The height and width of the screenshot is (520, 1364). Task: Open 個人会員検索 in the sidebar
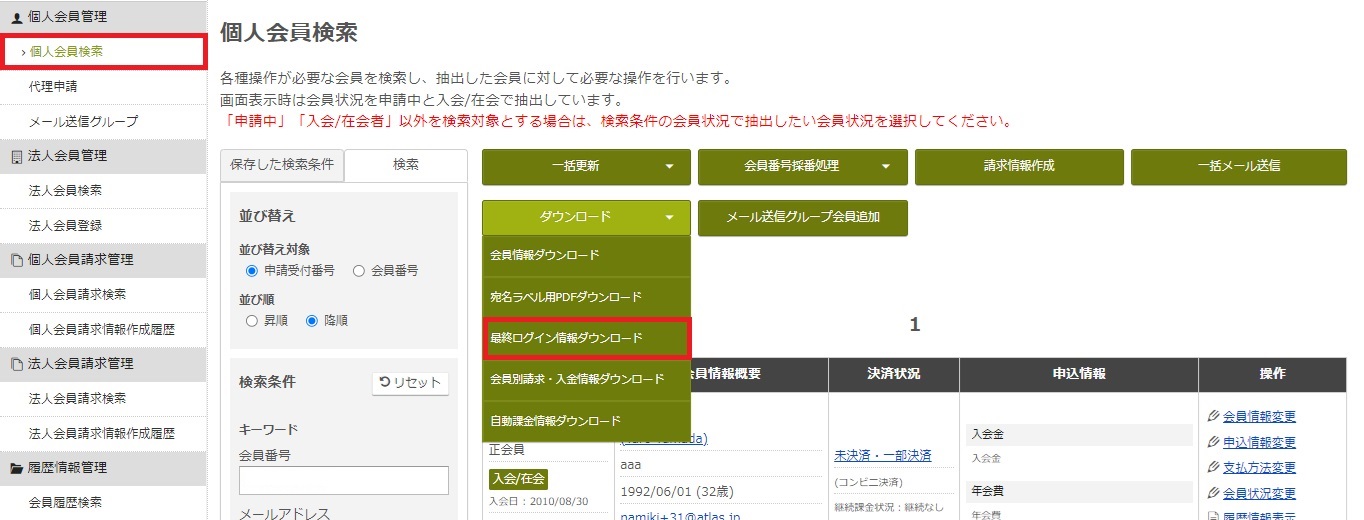pos(103,51)
